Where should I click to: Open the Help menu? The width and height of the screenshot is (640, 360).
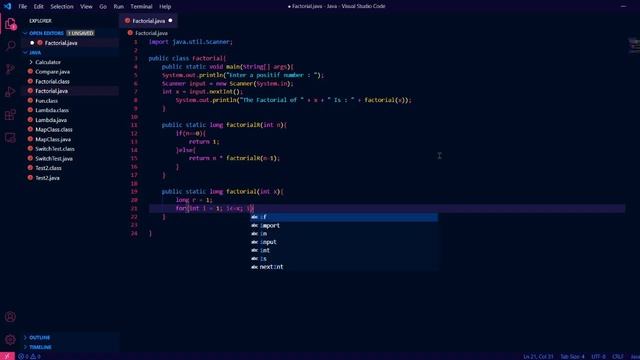coord(165,7)
